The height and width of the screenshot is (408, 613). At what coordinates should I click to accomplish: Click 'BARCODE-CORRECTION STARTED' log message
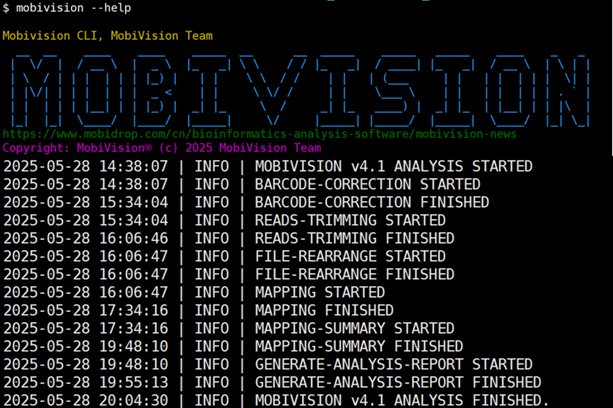click(367, 184)
